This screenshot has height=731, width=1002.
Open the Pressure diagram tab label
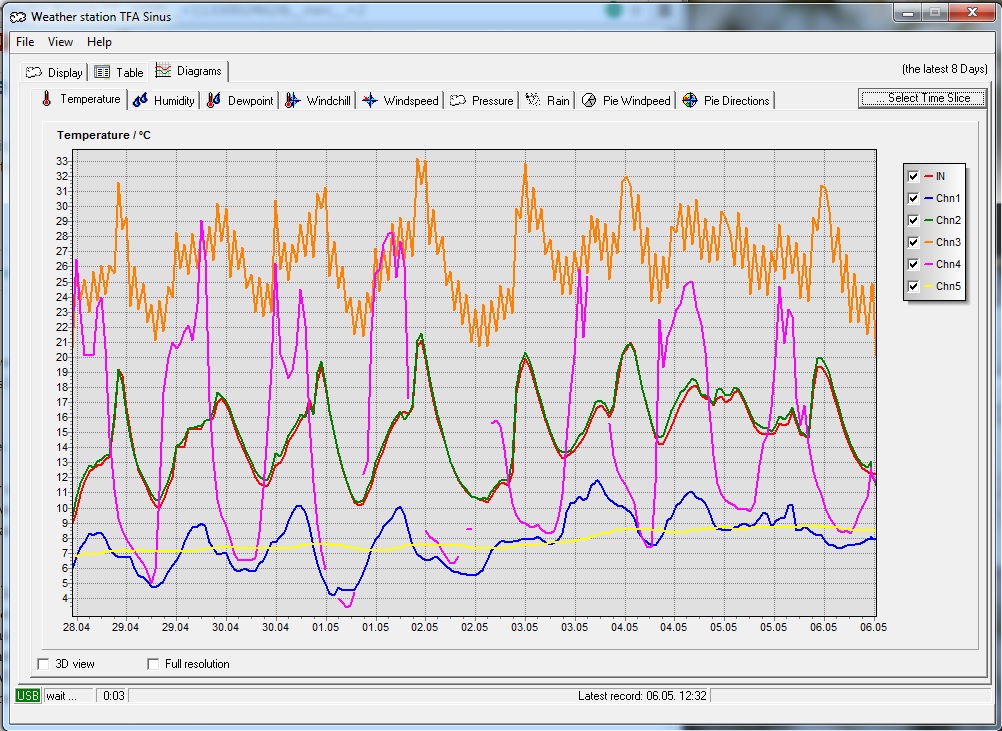click(x=492, y=101)
